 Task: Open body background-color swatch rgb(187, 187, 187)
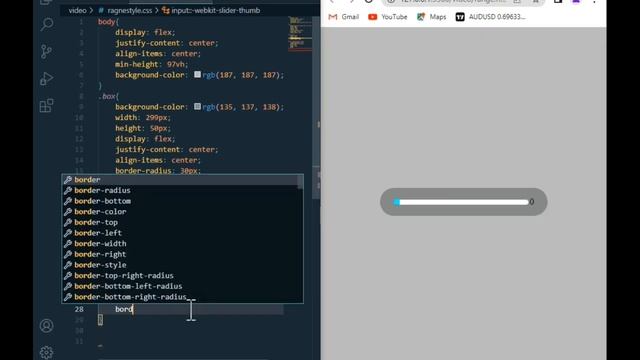pos(198,74)
